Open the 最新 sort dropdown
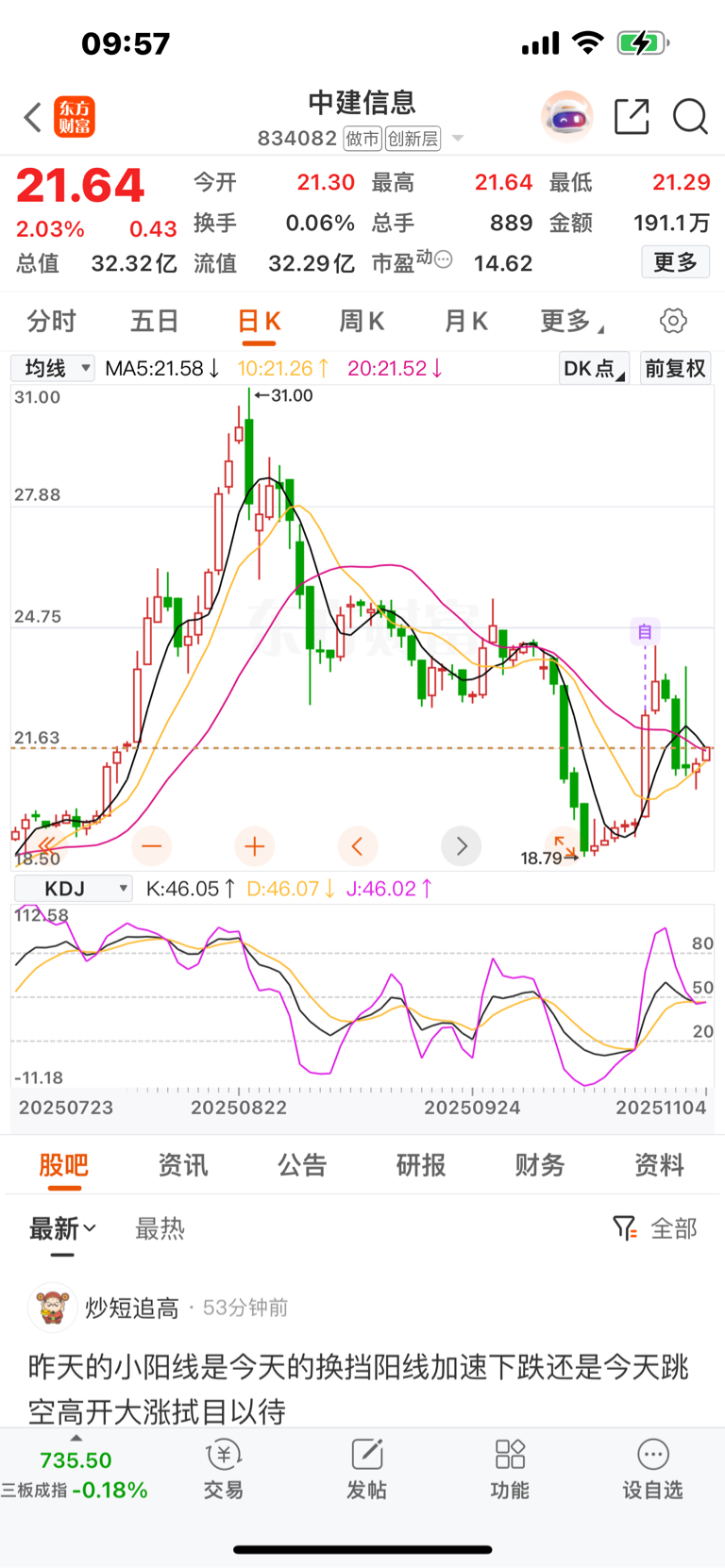The height and width of the screenshot is (1568, 725). click(62, 1228)
